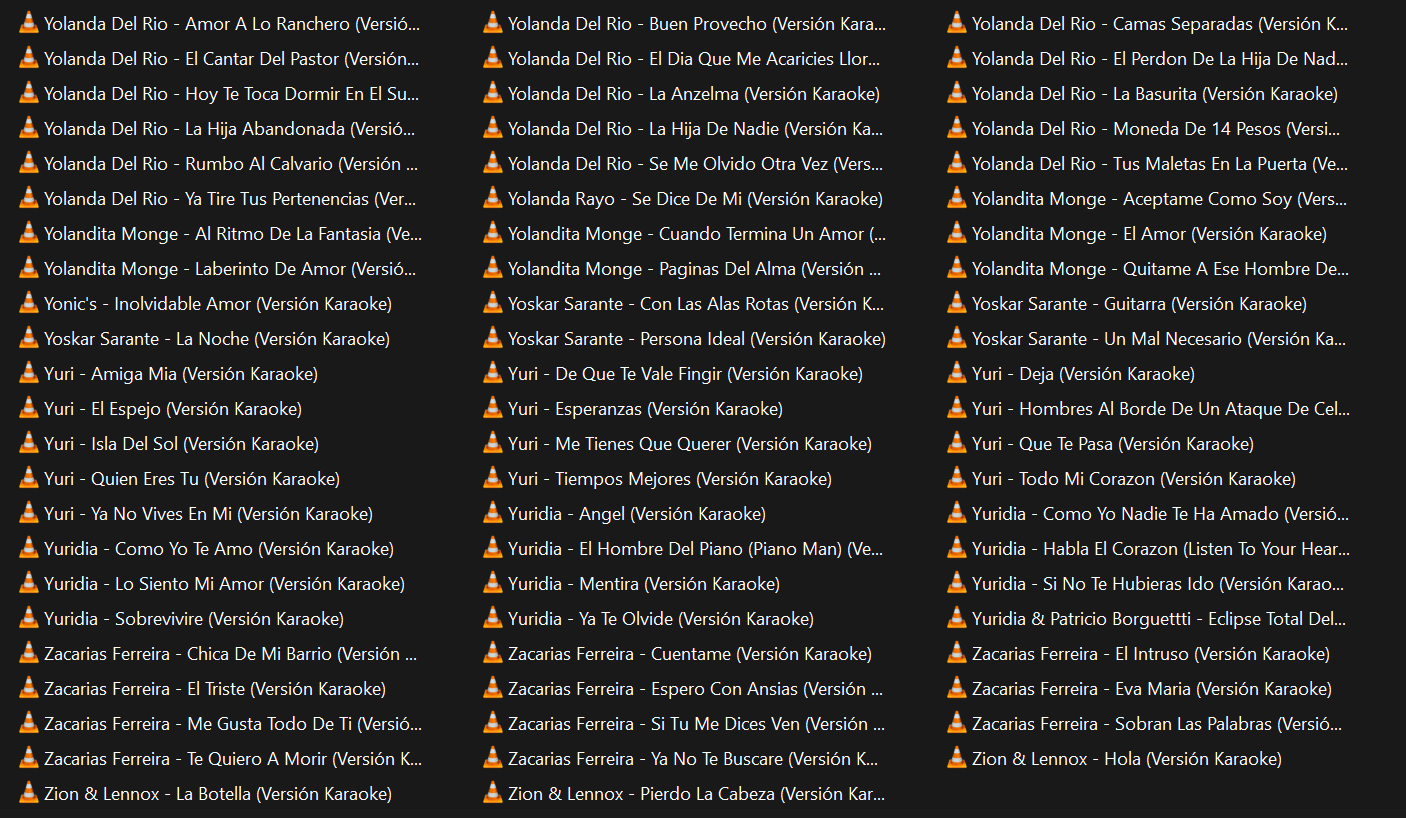Select file Zacarias Ferreira - El Triste
The image size is (1406, 818).
click(203, 688)
